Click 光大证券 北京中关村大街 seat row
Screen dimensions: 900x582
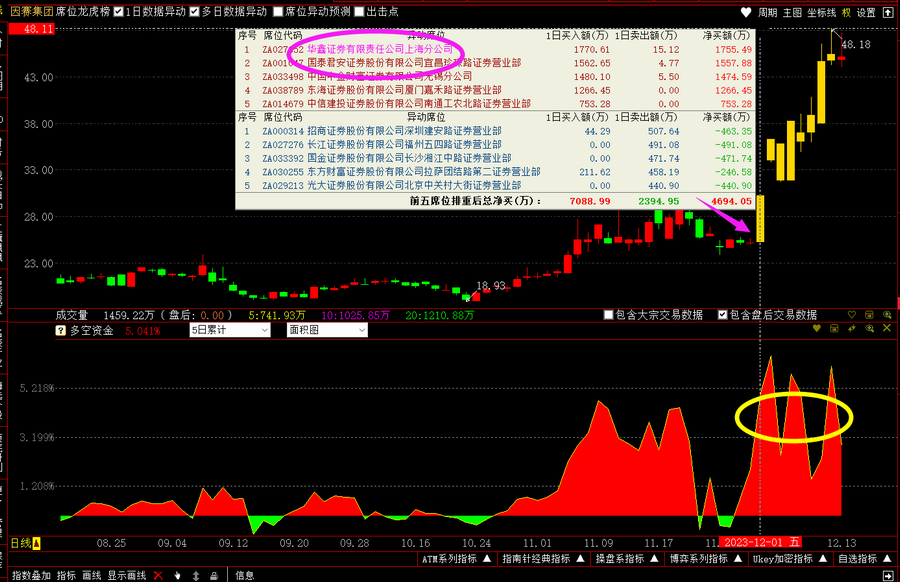click(x=495, y=185)
